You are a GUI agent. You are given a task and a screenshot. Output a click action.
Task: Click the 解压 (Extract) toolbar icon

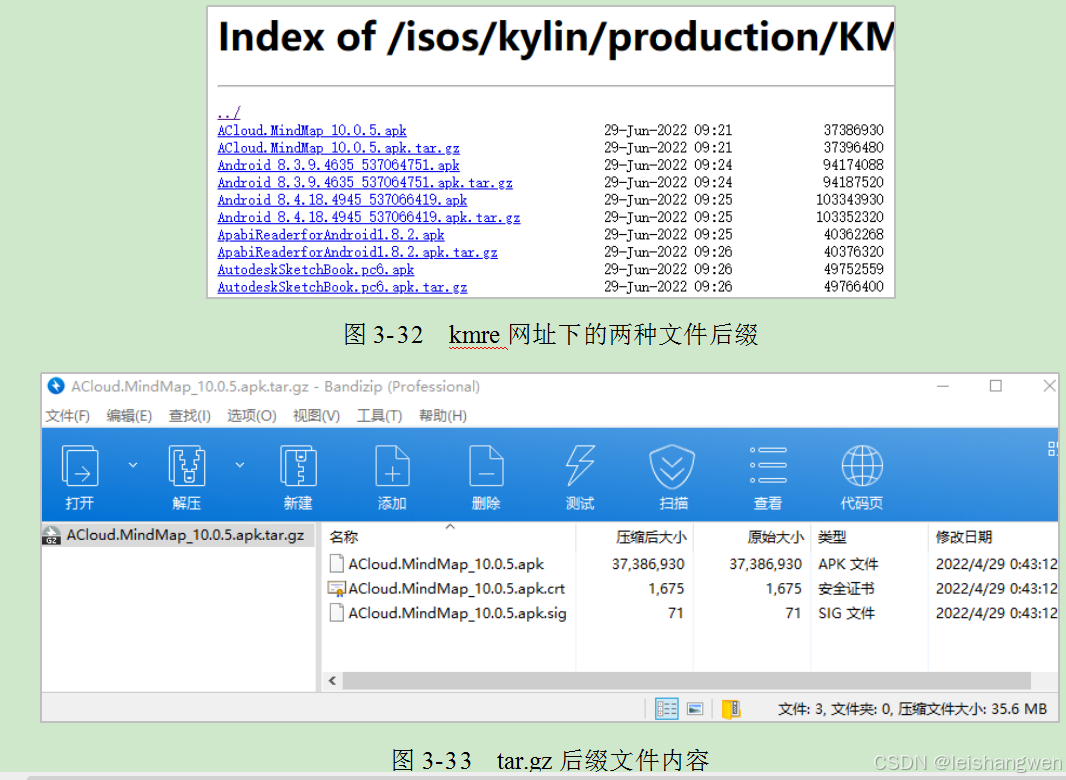[x=186, y=466]
